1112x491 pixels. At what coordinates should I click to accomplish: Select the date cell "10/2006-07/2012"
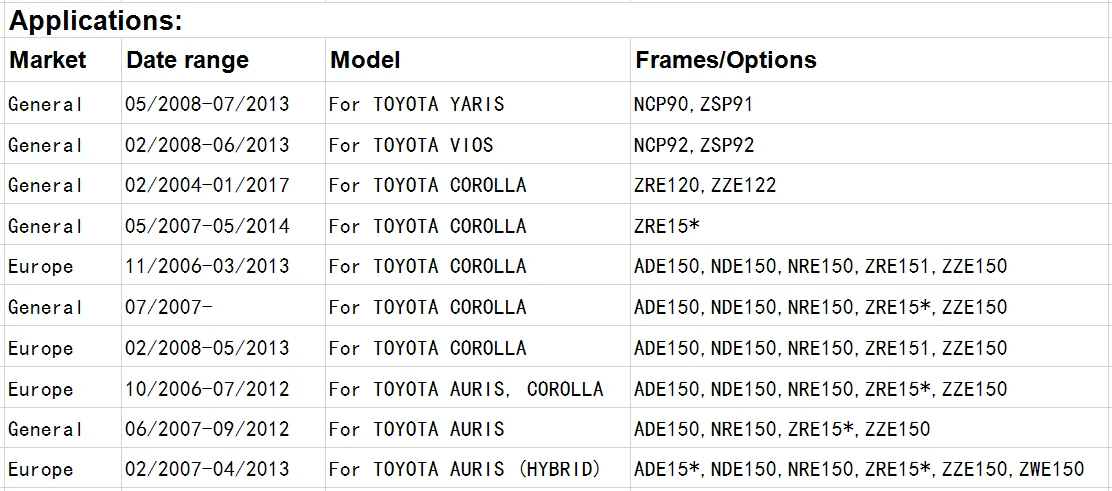tap(207, 389)
